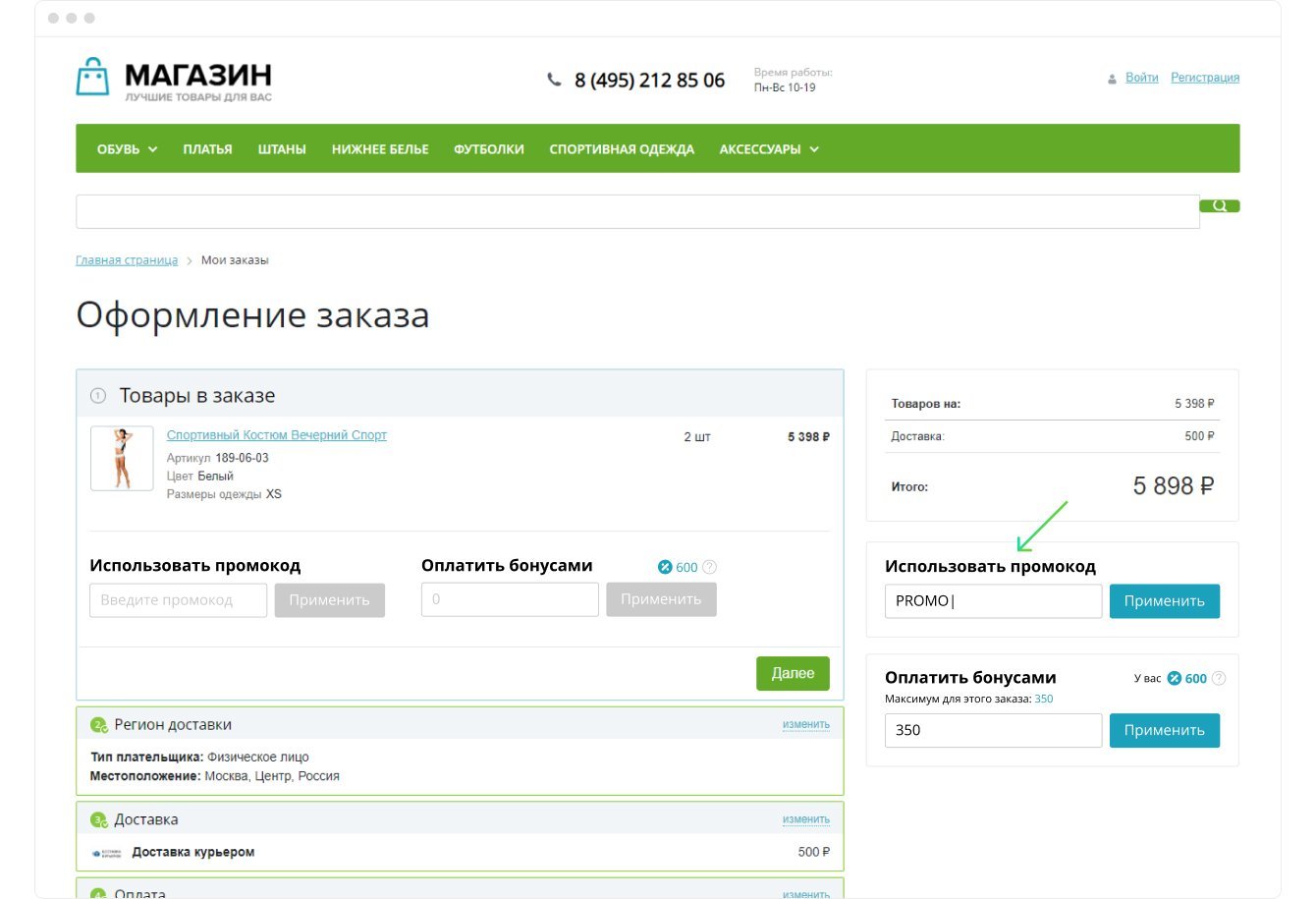The image size is (1316, 899).
Task: Open the help question mark in Товары в заказе block
Action: click(x=710, y=567)
